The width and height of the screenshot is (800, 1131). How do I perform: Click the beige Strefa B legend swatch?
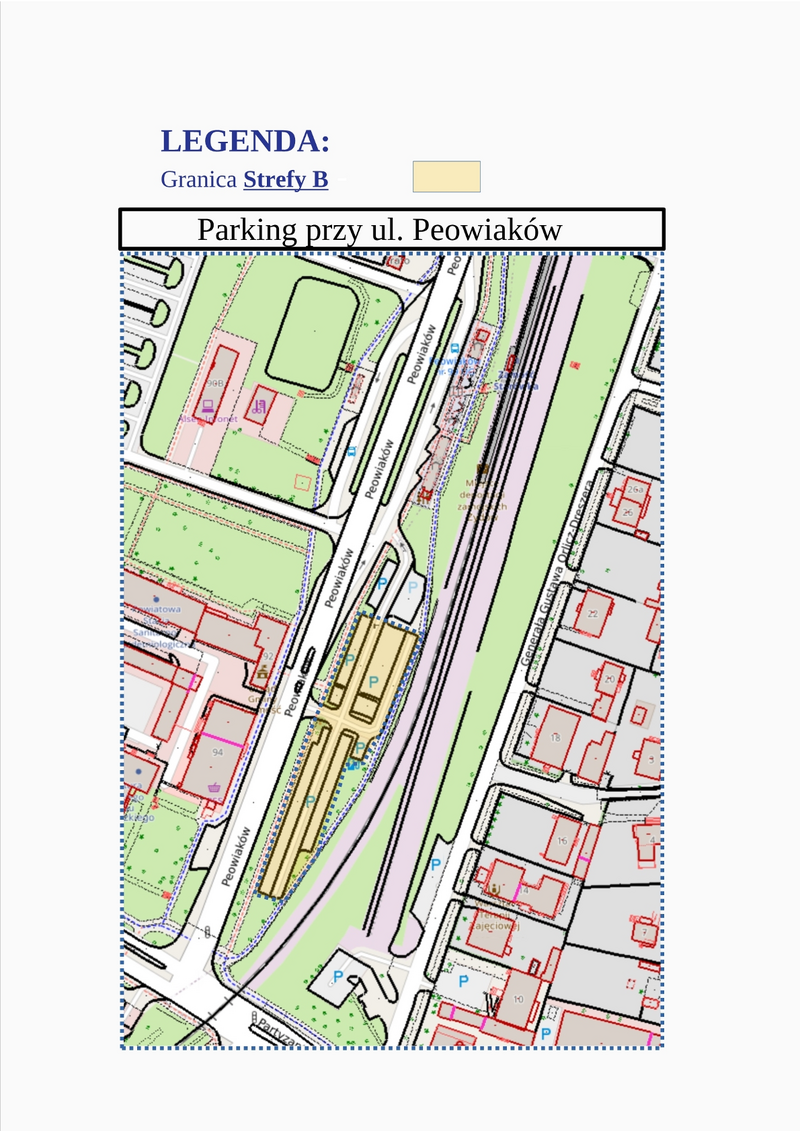(446, 177)
